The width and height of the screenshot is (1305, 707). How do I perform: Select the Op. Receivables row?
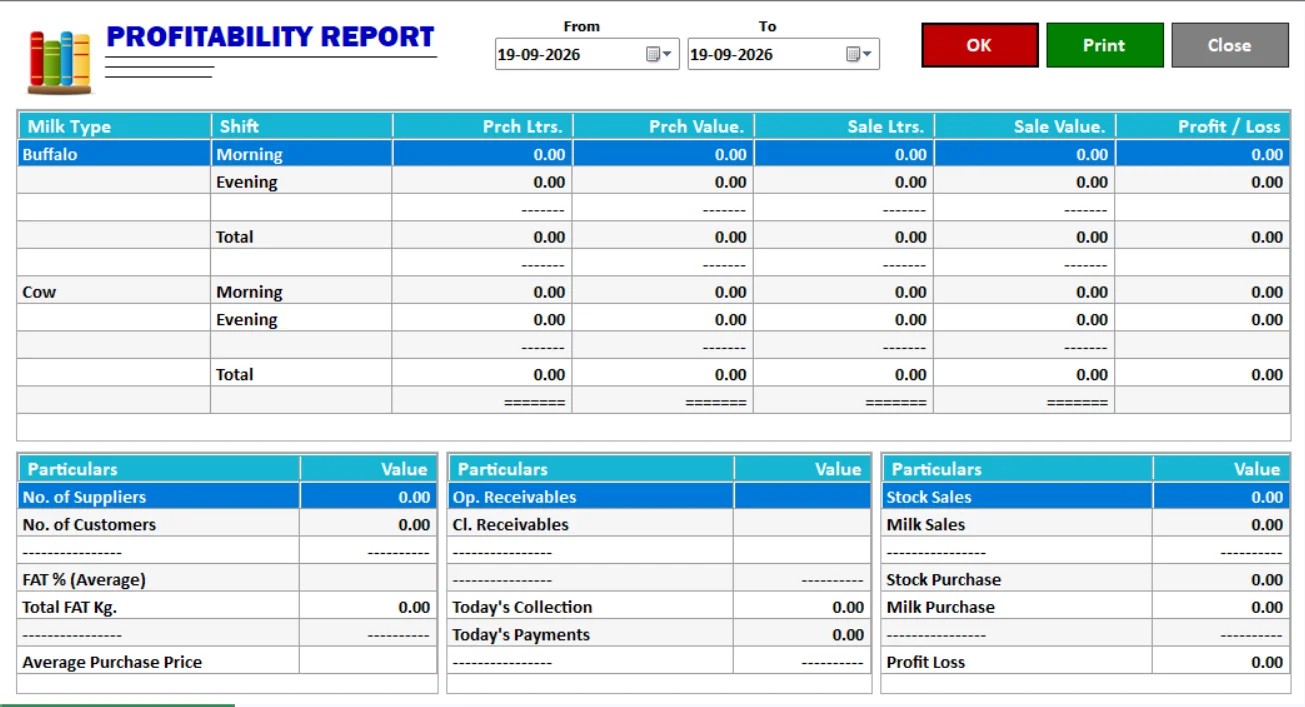click(x=660, y=497)
